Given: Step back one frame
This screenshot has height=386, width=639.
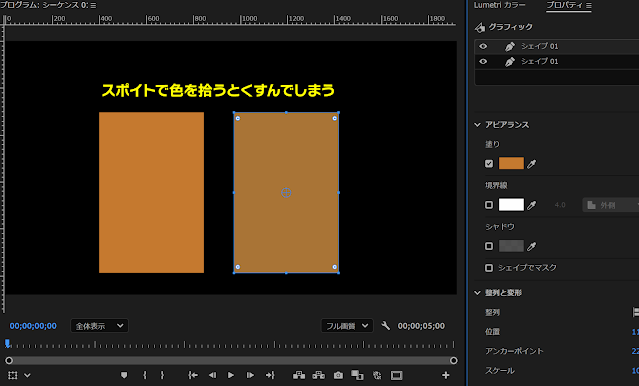Looking at the screenshot, I should coord(212,375).
